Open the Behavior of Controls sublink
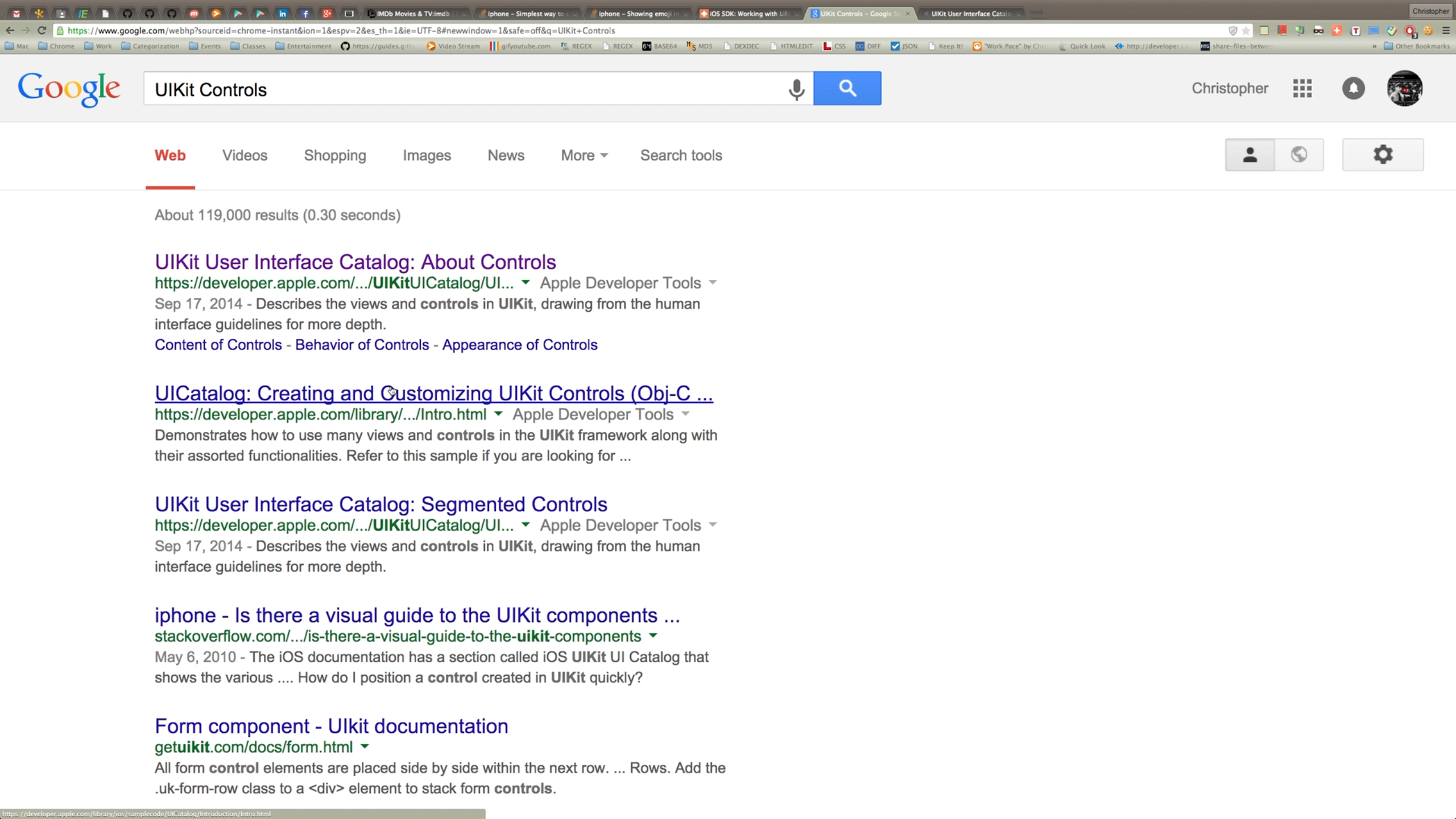 point(362,345)
